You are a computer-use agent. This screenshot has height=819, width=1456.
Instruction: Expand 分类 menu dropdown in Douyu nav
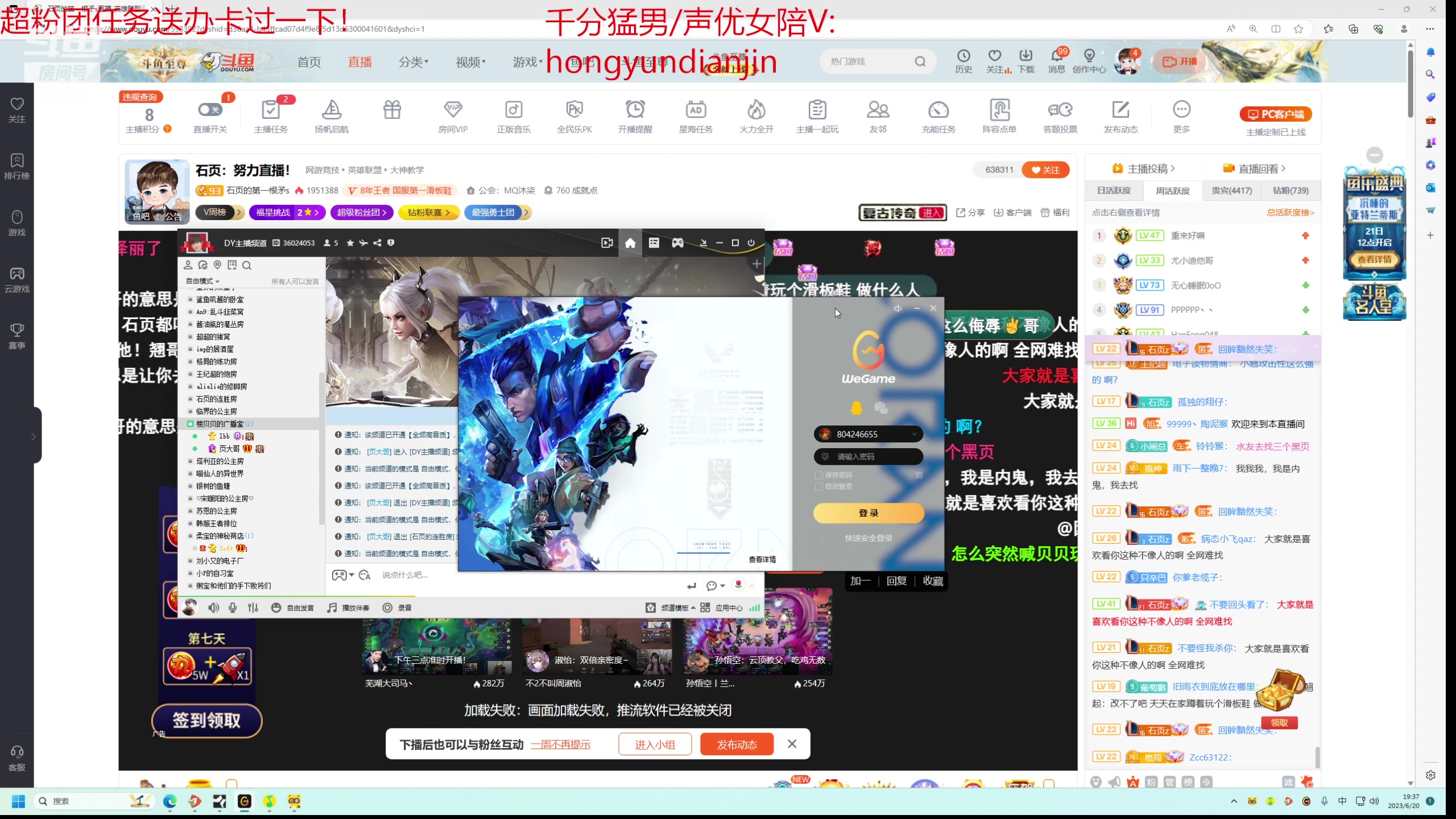pyautogui.click(x=413, y=61)
